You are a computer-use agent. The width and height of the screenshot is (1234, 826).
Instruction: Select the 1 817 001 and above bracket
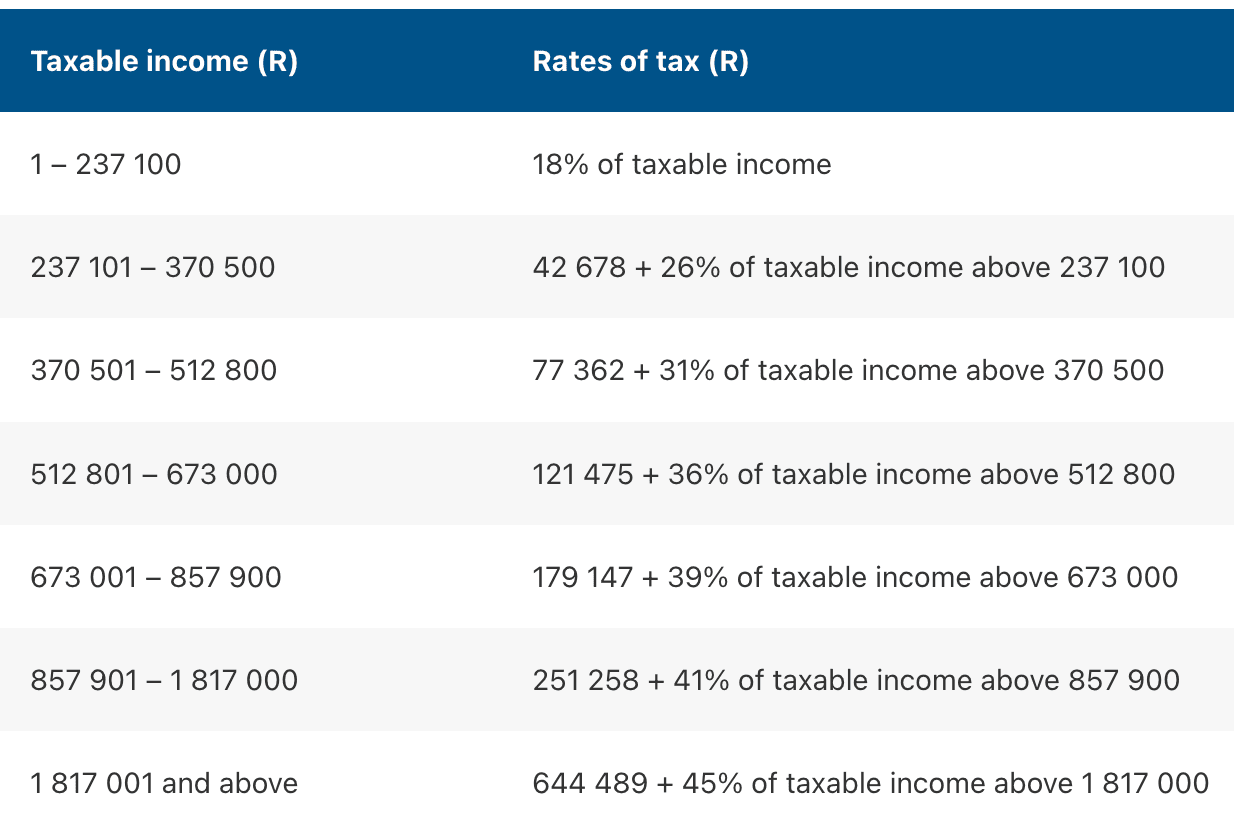[x=164, y=783]
